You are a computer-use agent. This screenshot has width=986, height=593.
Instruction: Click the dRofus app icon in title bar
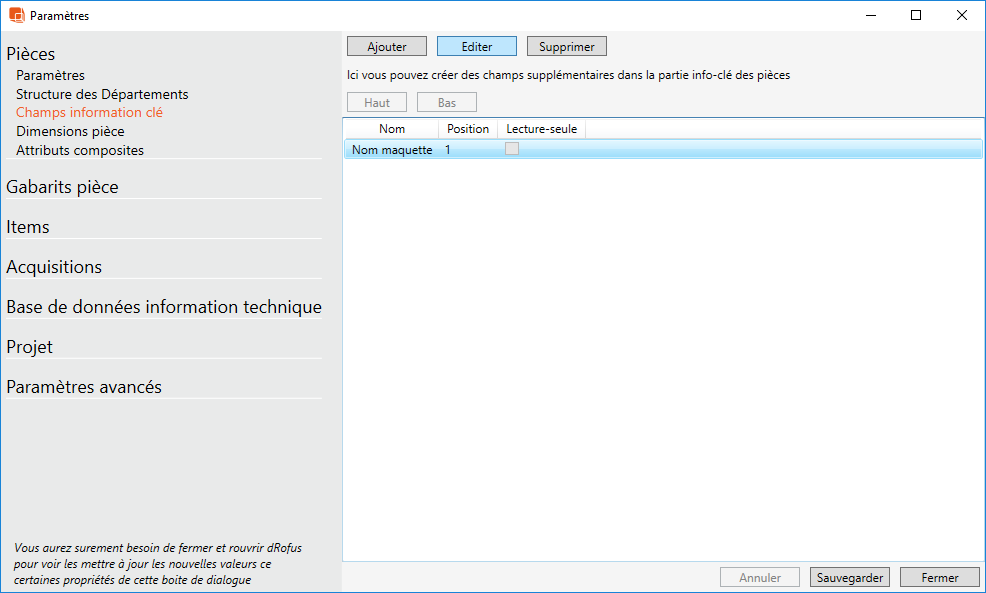[x=16, y=15]
